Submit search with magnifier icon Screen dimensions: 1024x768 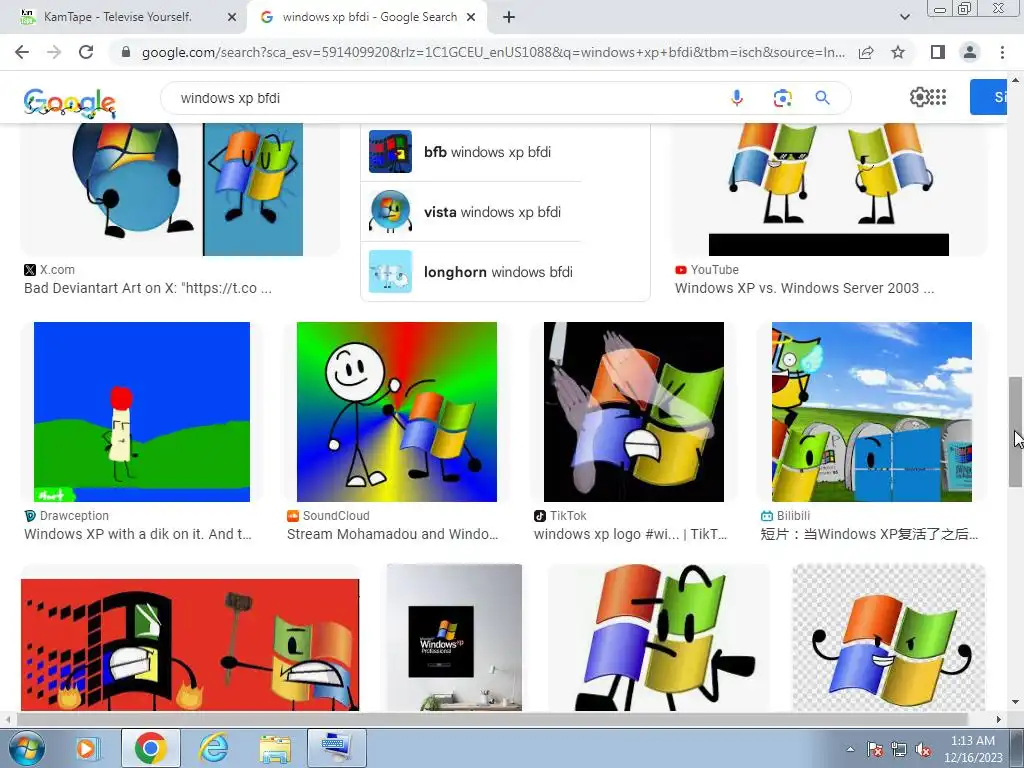823,98
